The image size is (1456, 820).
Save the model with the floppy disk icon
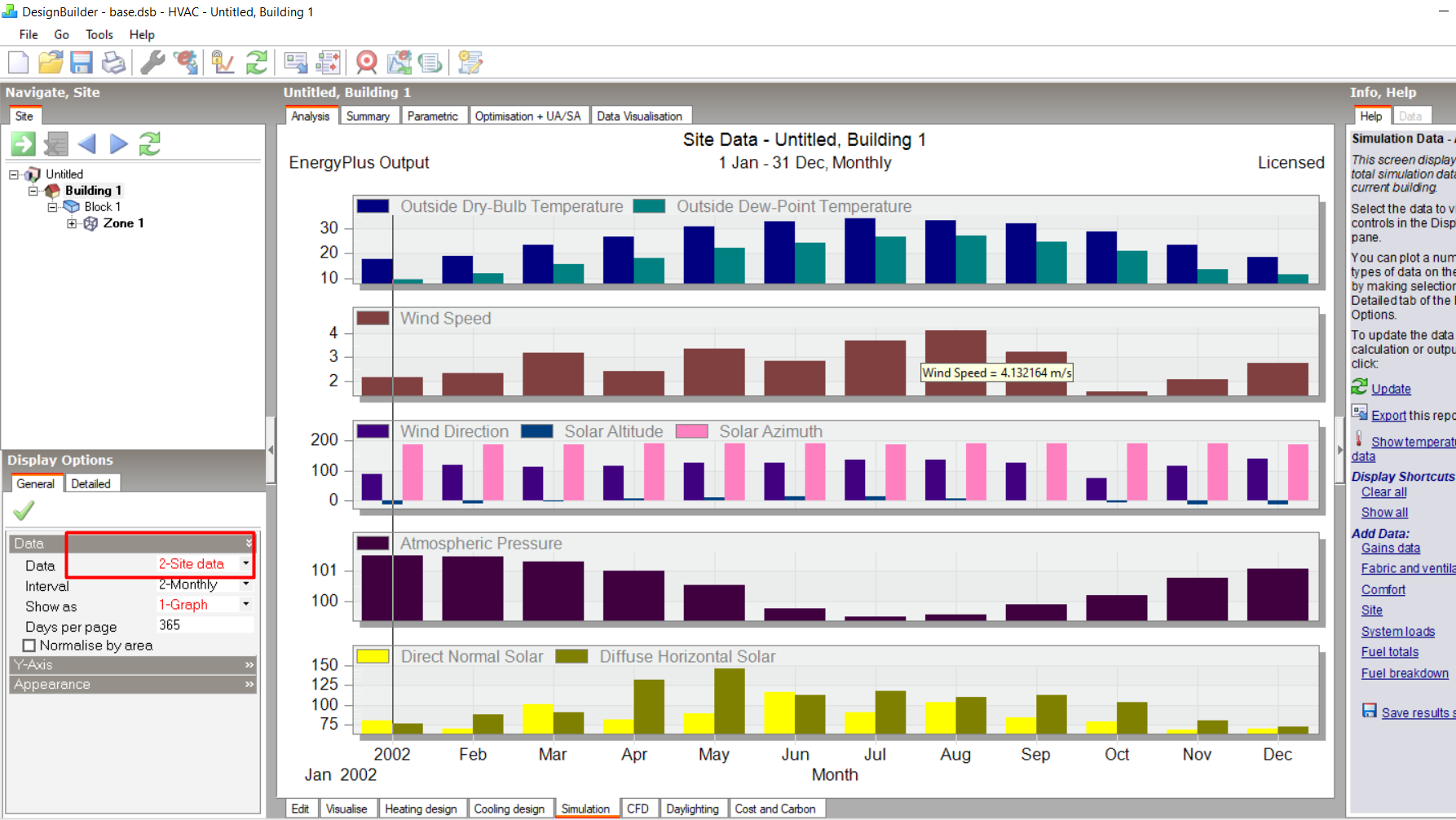point(82,62)
